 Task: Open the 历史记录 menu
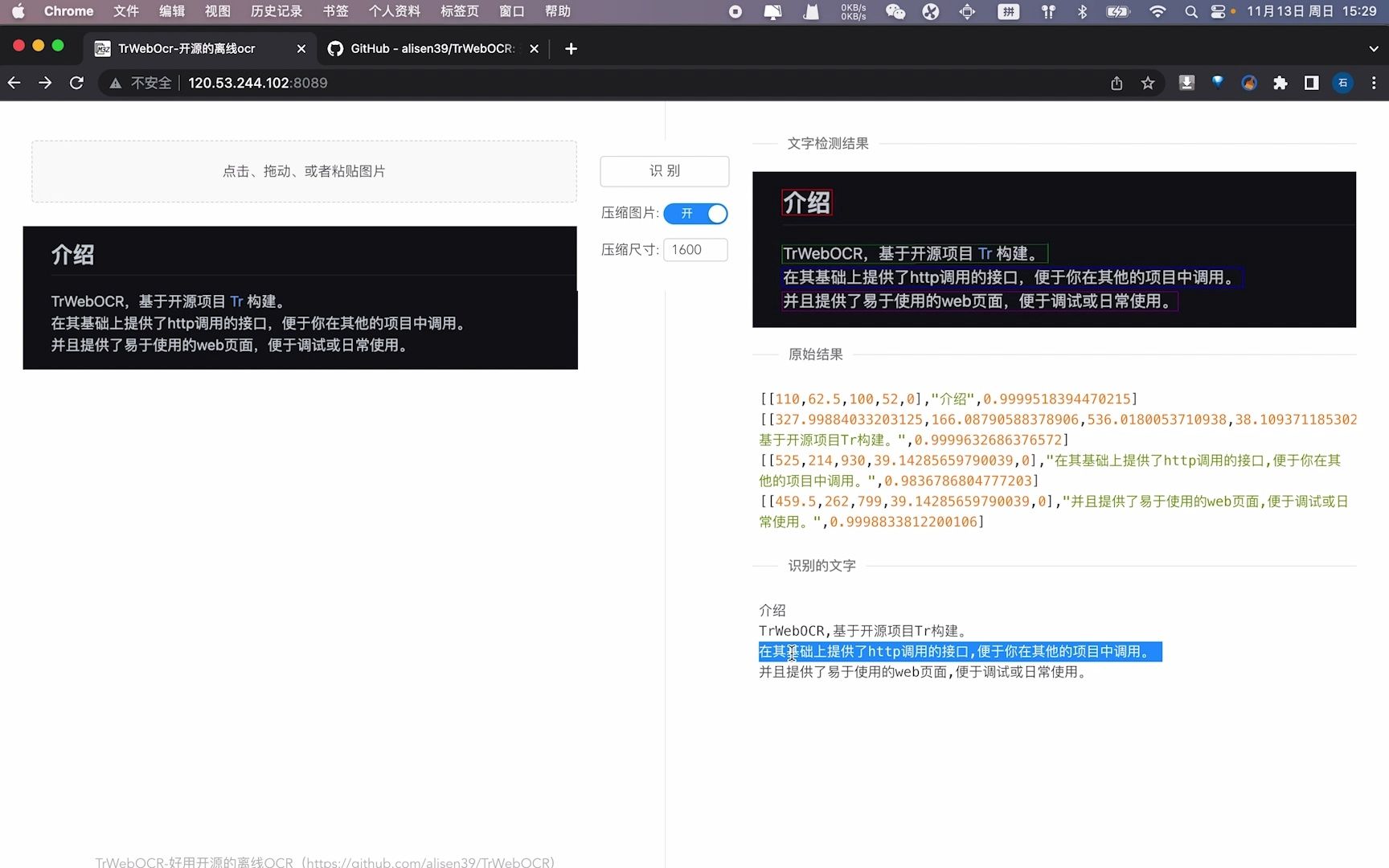point(277,11)
